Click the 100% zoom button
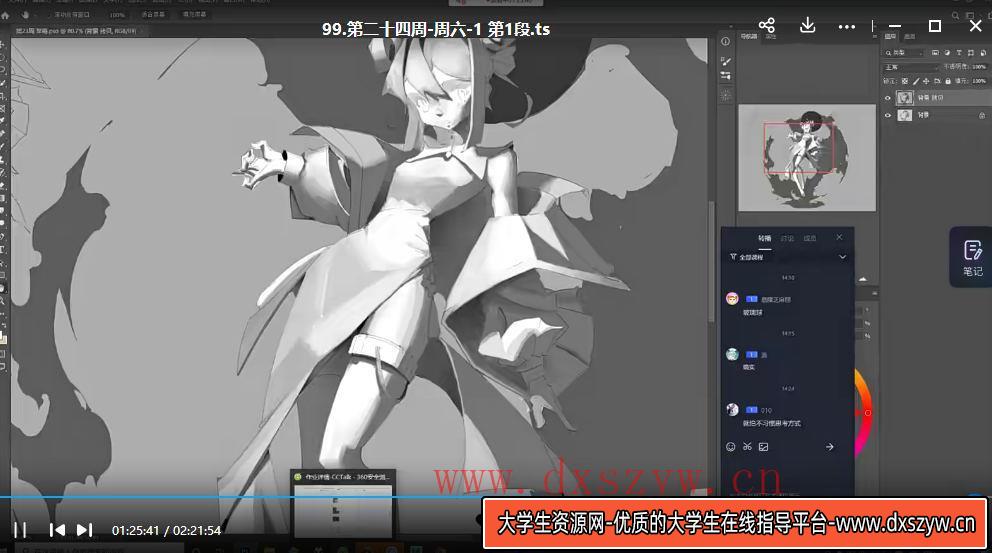The height and width of the screenshot is (553, 992). coord(117,15)
